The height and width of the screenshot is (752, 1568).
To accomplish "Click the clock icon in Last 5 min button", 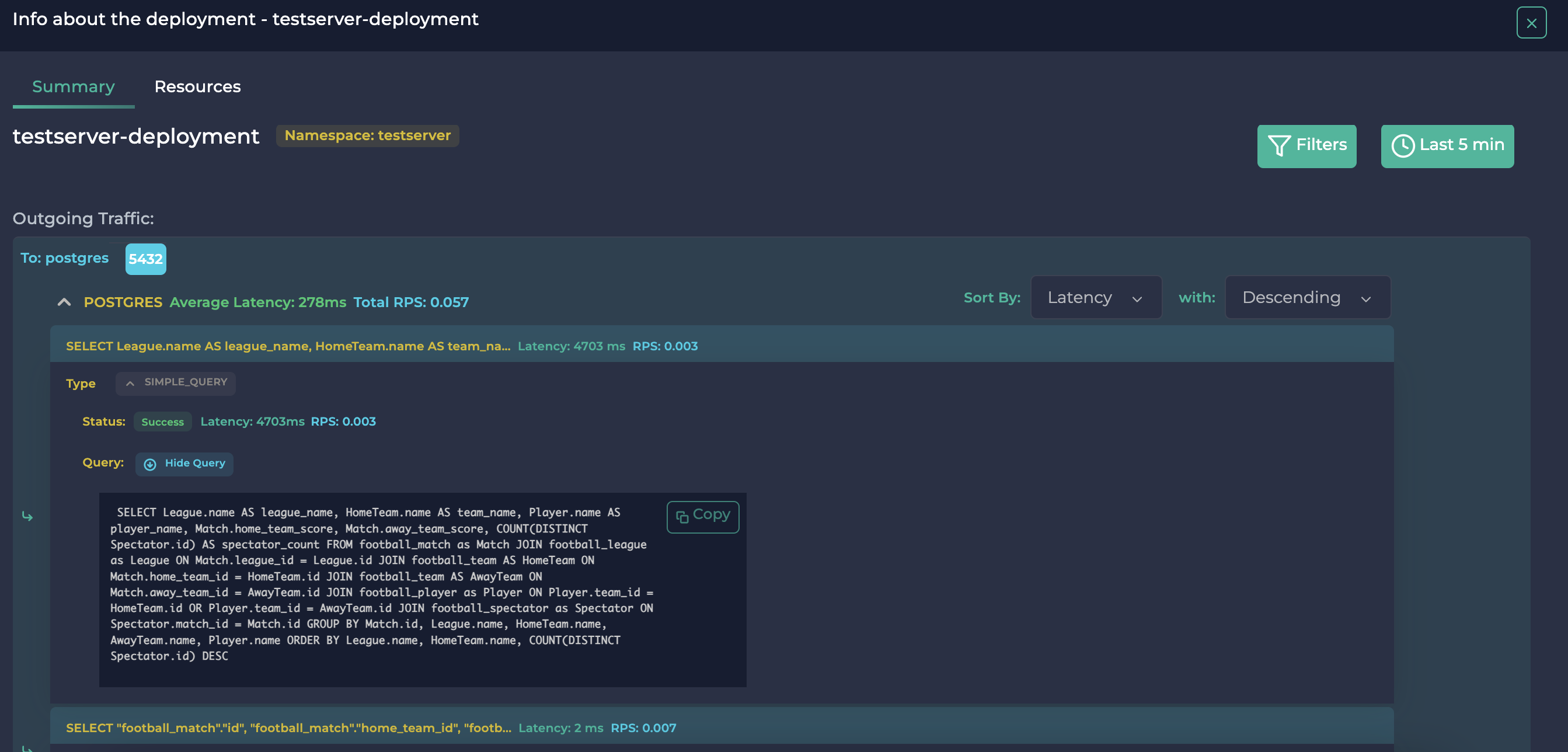I will [1403, 145].
